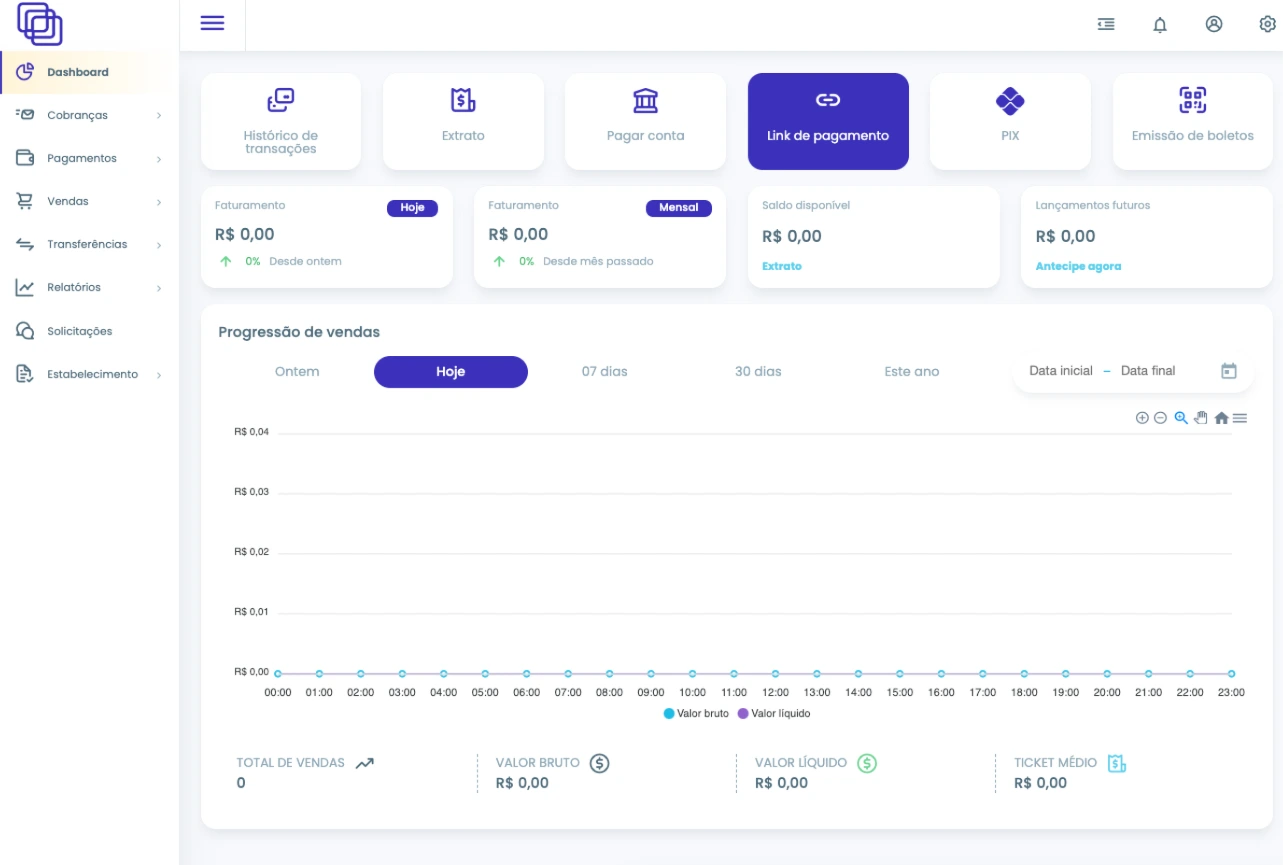Image resolution: width=1283 pixels, height=865 pixels.
Task: Open the PIX shortcut card
Action: (1010, 121)
